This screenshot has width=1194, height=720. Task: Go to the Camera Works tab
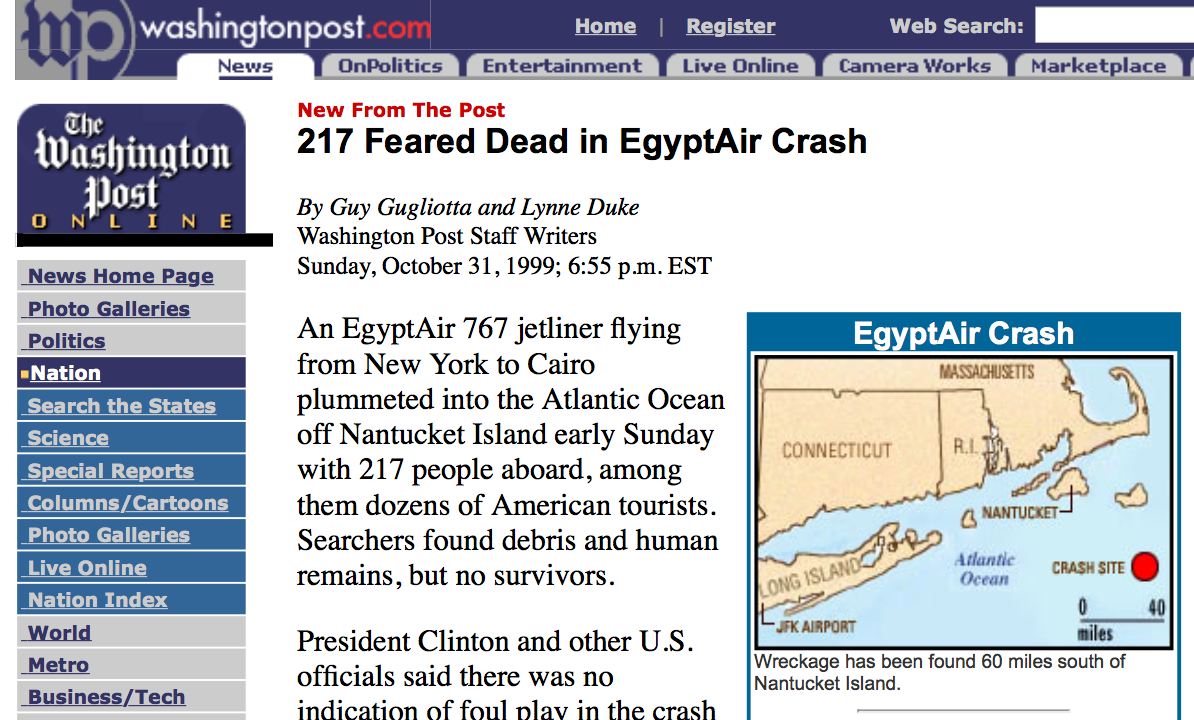(915, 66)
